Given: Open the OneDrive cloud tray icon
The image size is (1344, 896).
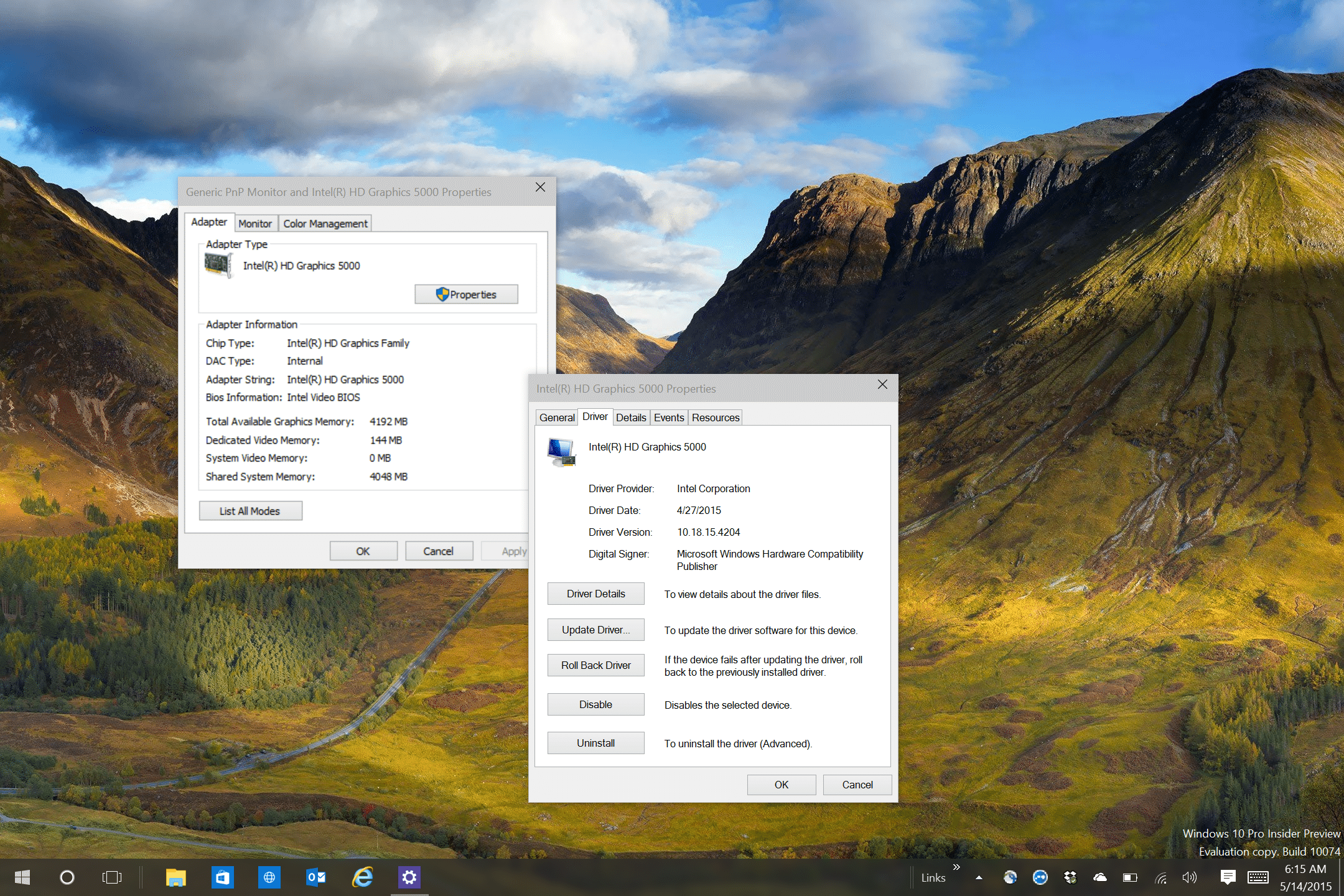Looking at the screenshot, I should tap(1100, 877).
